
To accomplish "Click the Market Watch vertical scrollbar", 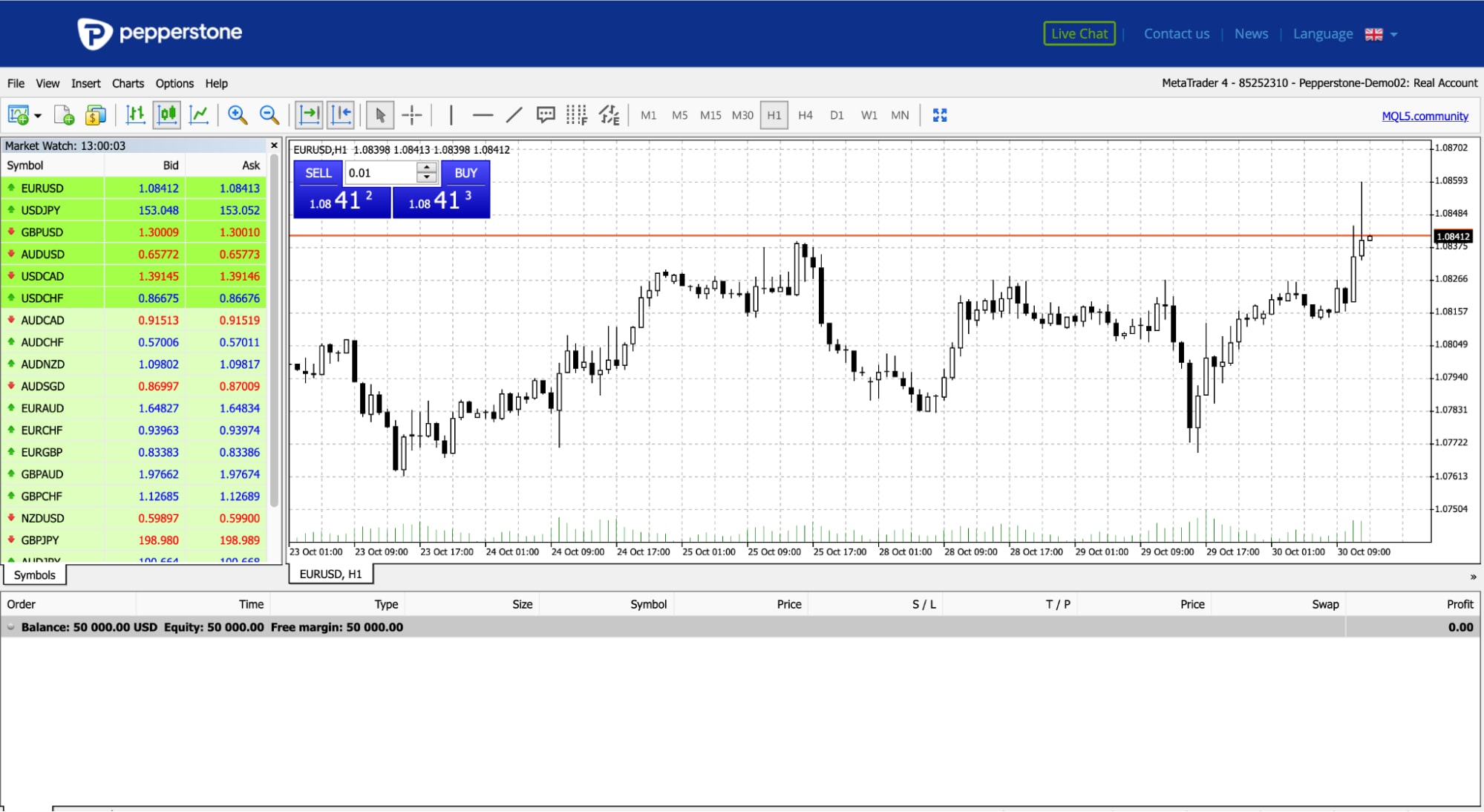I will click(x=274, y=332).
